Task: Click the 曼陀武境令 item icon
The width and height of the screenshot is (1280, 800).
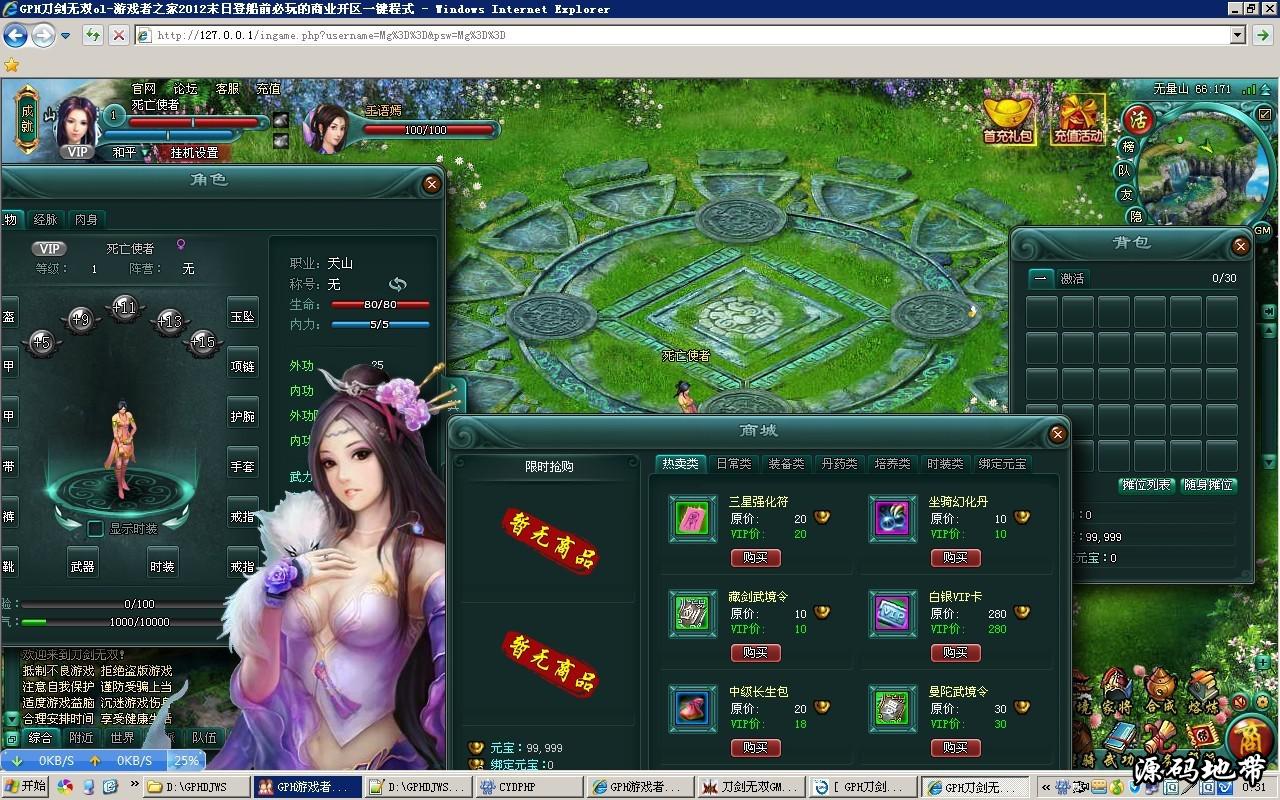Action: point(893,708)
